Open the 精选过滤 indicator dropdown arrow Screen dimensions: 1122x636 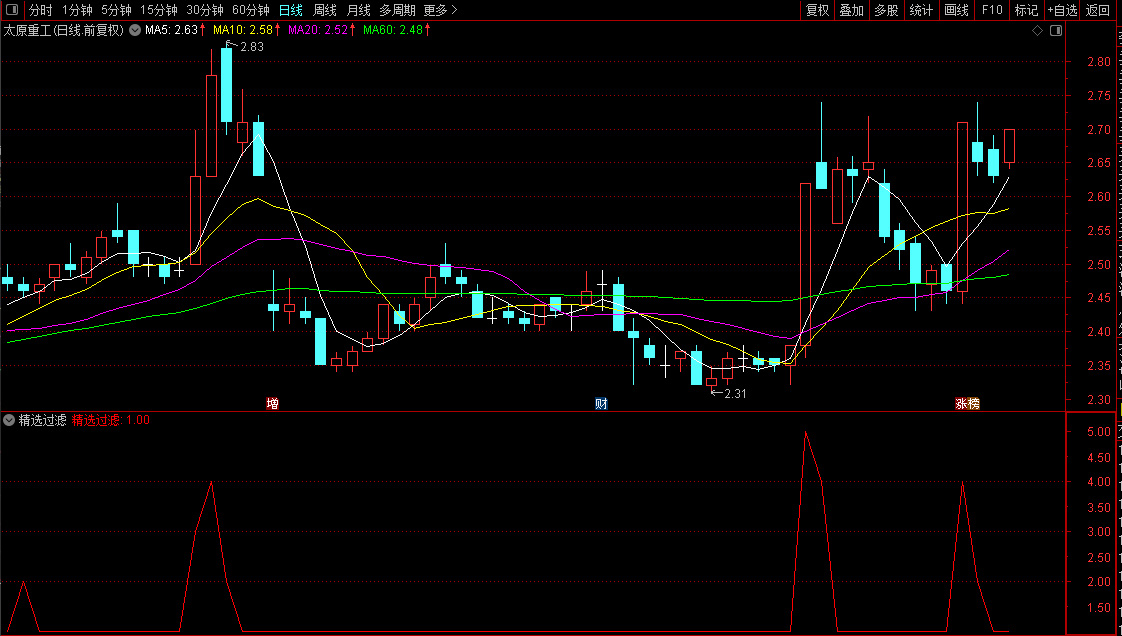point(9,421)
